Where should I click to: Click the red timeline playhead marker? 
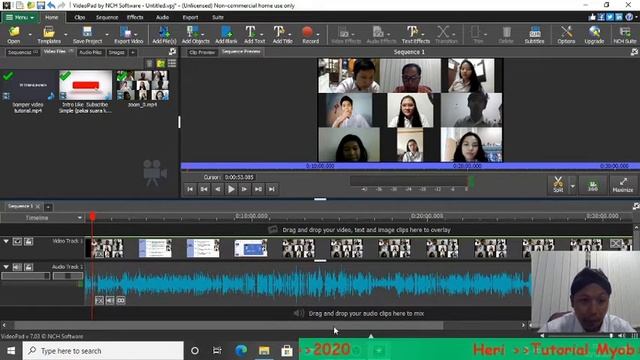pyautogui.click(x=93, y=216)
